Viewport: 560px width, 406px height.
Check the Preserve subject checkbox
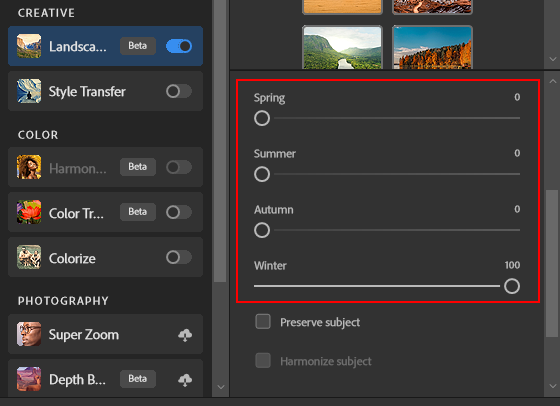[x=263, y=321]
